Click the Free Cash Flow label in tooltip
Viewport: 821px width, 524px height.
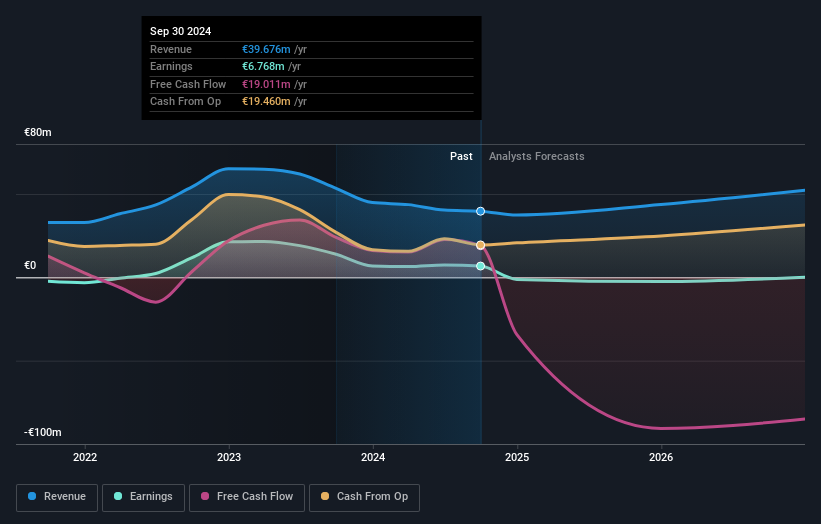tap(188, 84)
